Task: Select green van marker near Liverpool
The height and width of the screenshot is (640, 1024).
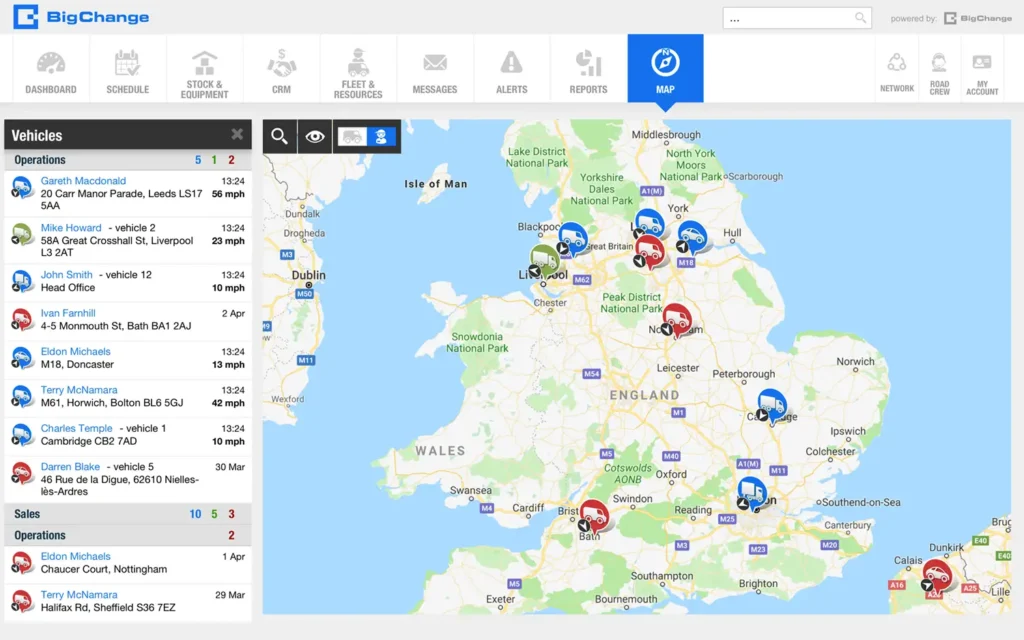Action: pyautogui.click(x=543, y=261)
